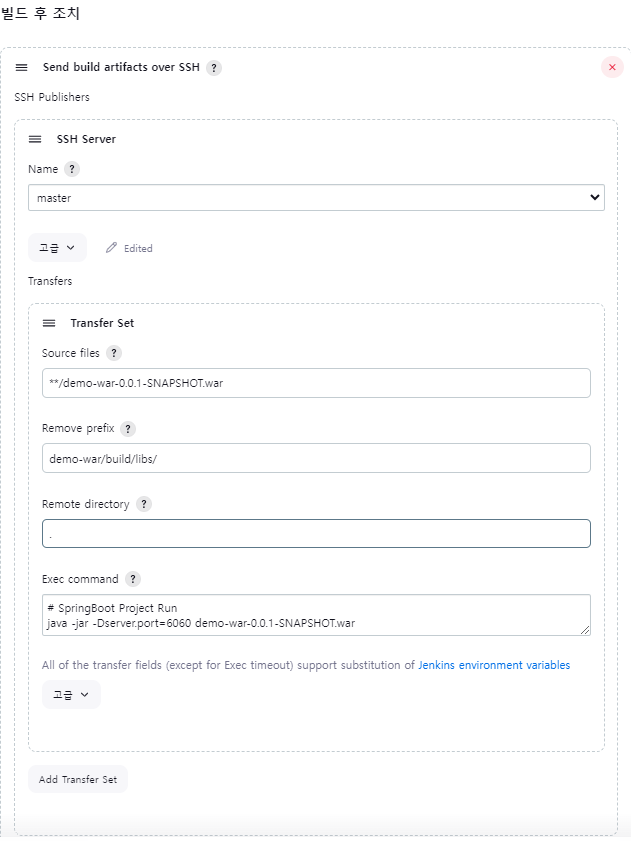Open the Jenkins environment variables link

tap(494, 665)
